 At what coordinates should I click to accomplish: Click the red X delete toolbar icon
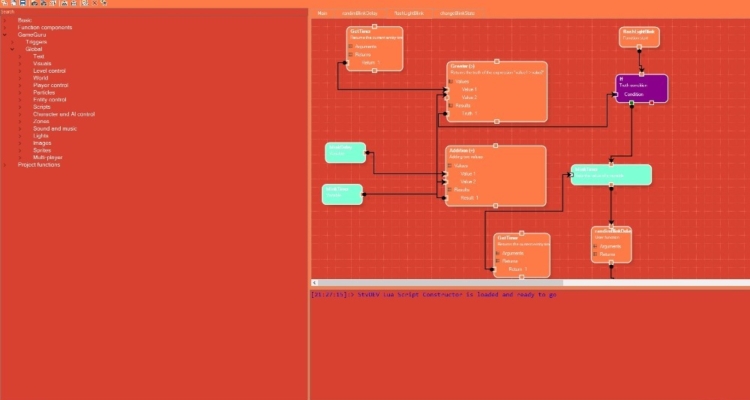pos(94,3)
